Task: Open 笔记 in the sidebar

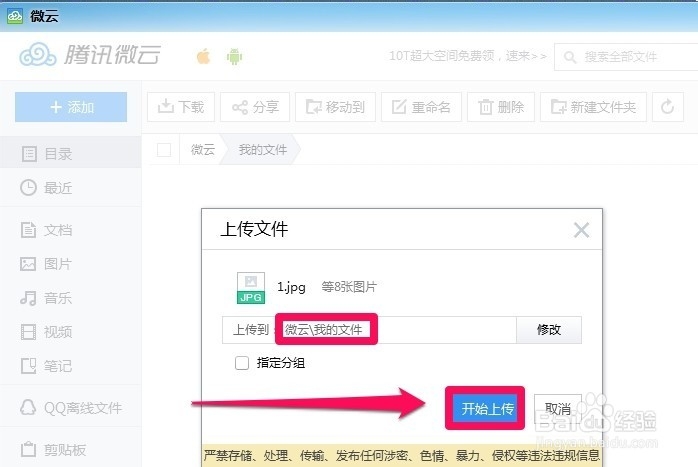Action: pyautogui.click(x=70, y=366)
